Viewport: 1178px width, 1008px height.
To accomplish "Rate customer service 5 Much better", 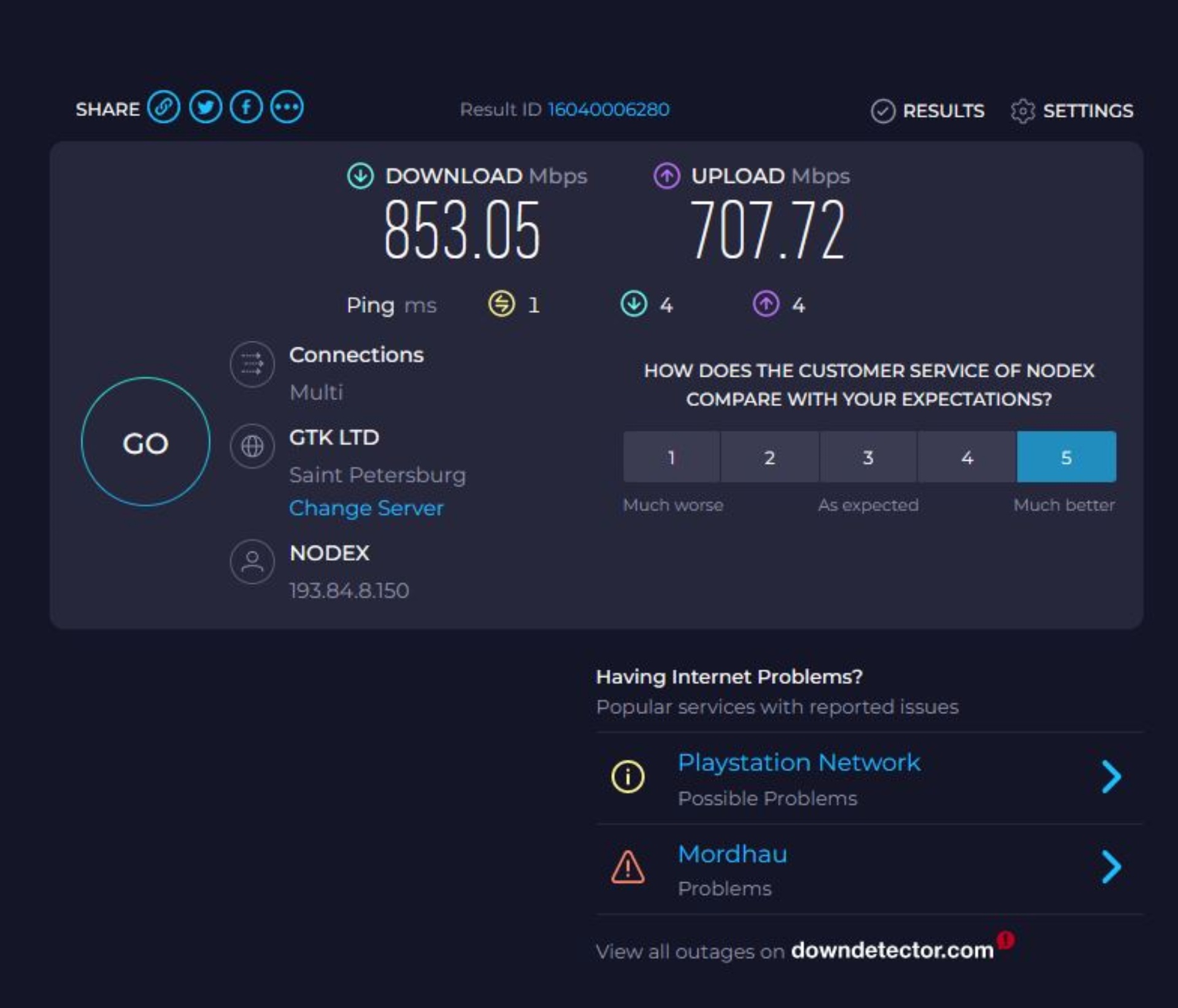I will click(x=1066, y=457).
